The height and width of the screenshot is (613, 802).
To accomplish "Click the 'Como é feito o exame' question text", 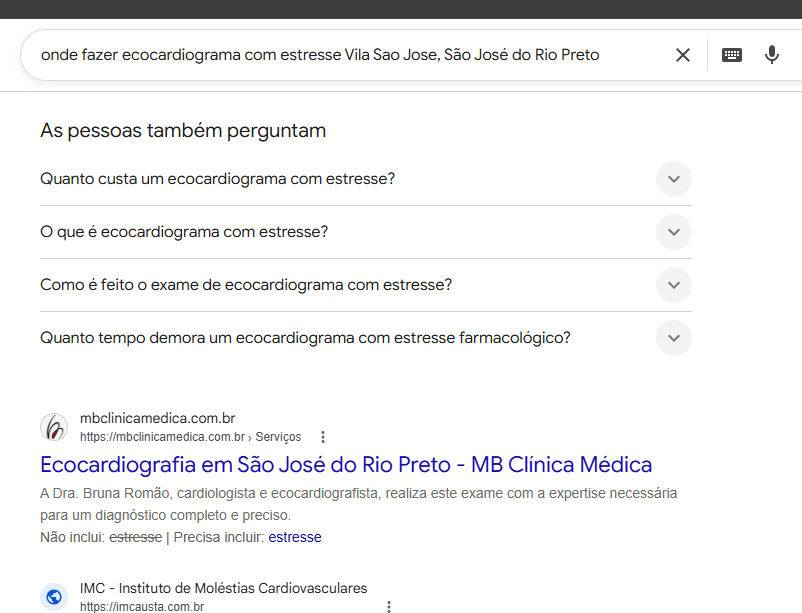I will click(246, 285).
